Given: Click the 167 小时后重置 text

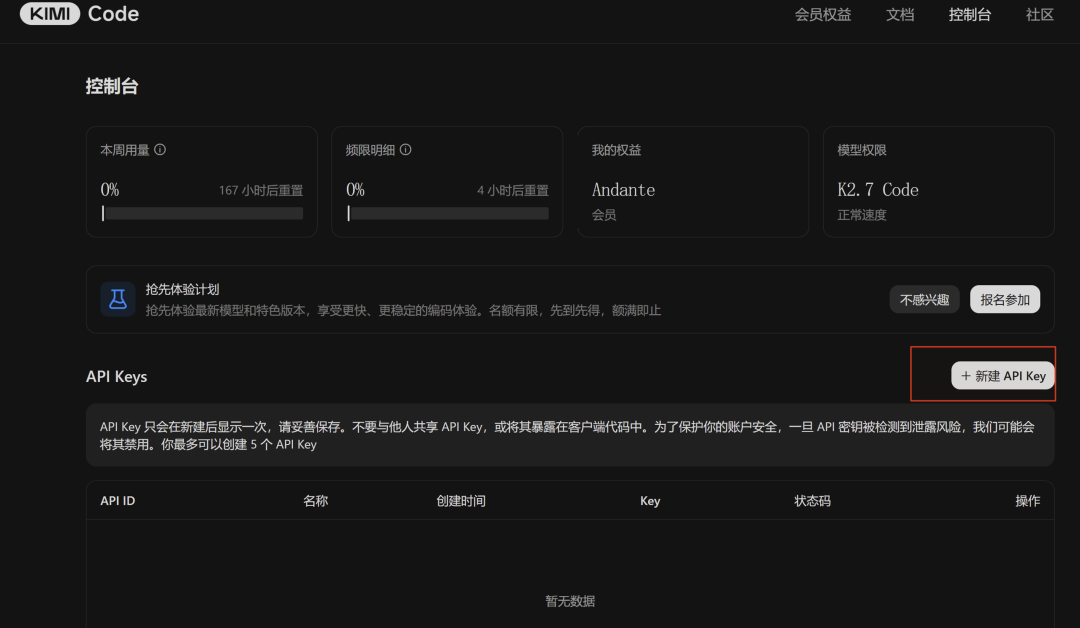Looking at the screenshot, I should pos(261,190).
